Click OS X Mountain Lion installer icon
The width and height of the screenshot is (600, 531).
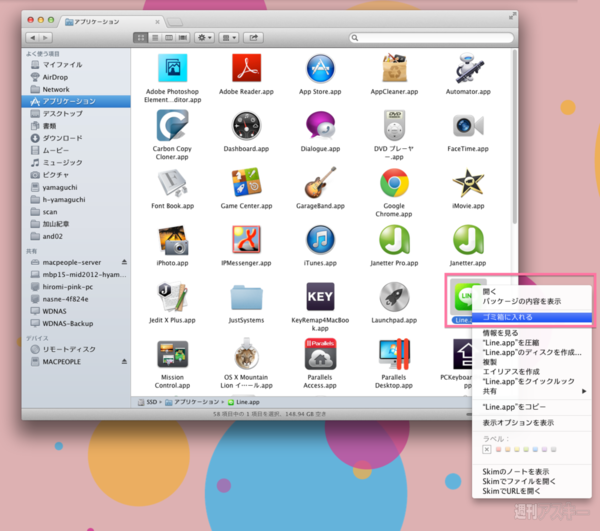246,353
